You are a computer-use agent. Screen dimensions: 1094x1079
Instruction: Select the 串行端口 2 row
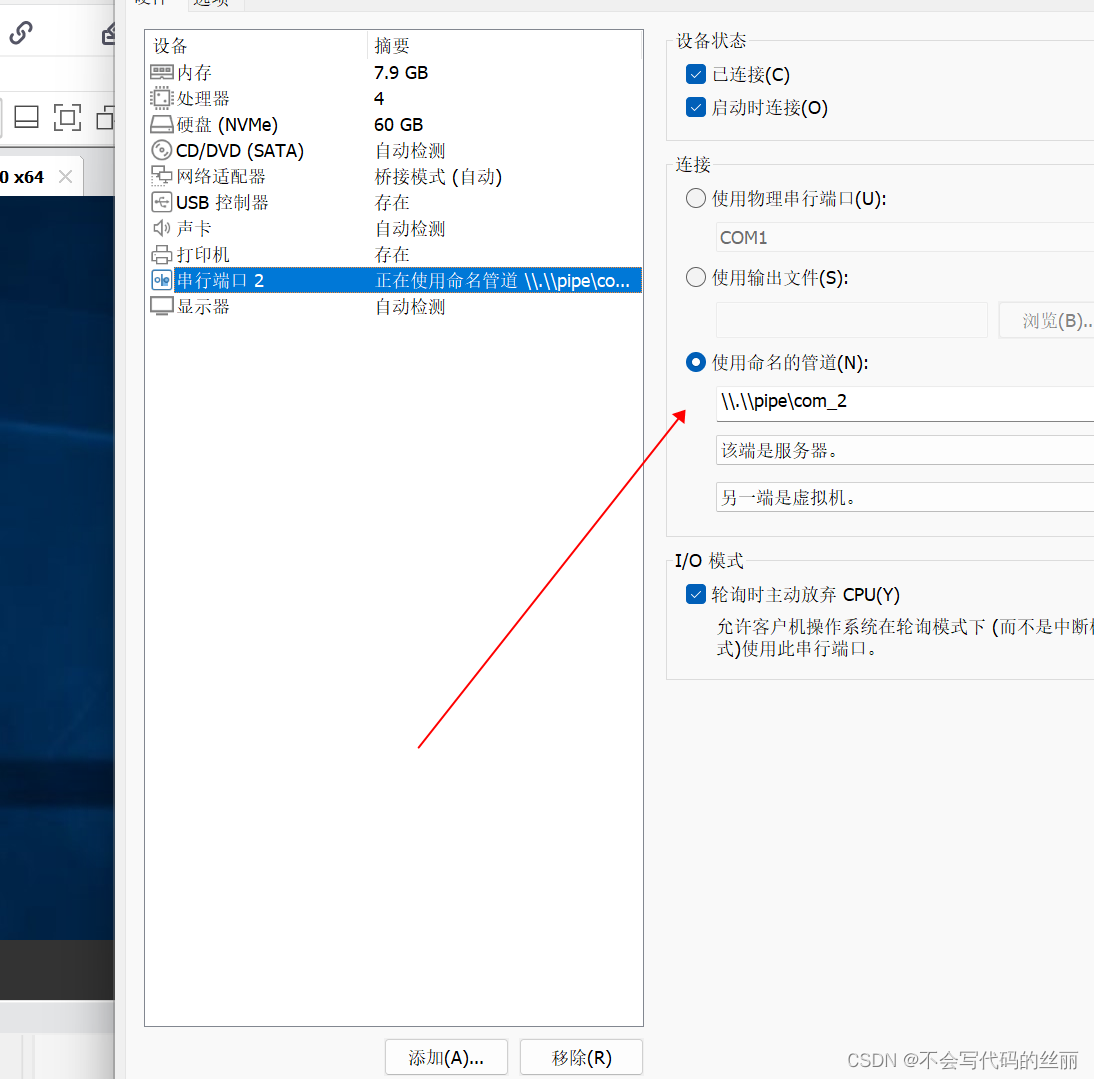pos(396,280)
